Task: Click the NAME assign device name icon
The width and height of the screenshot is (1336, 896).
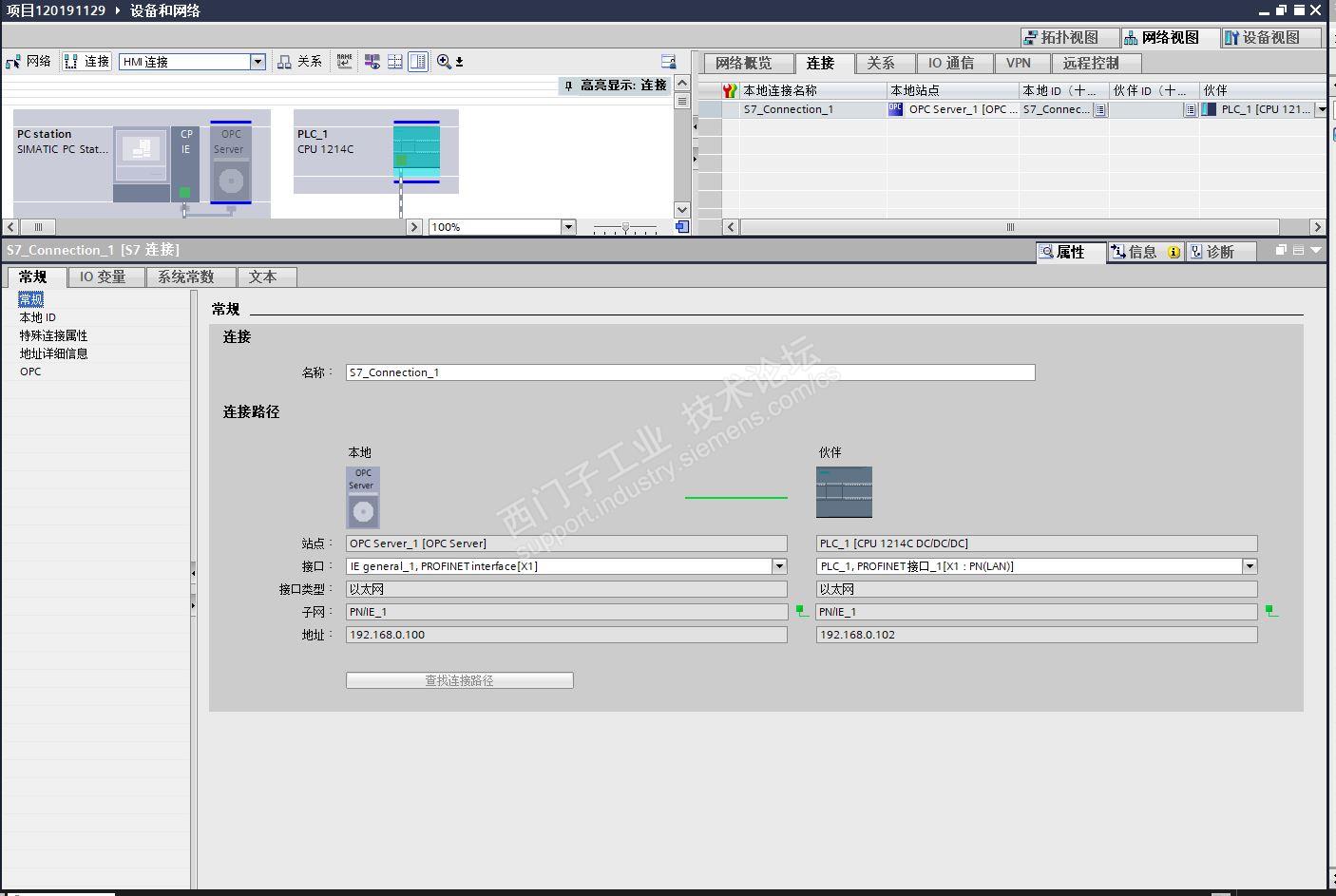Action: pyautogui.click(x=344, y=62)
